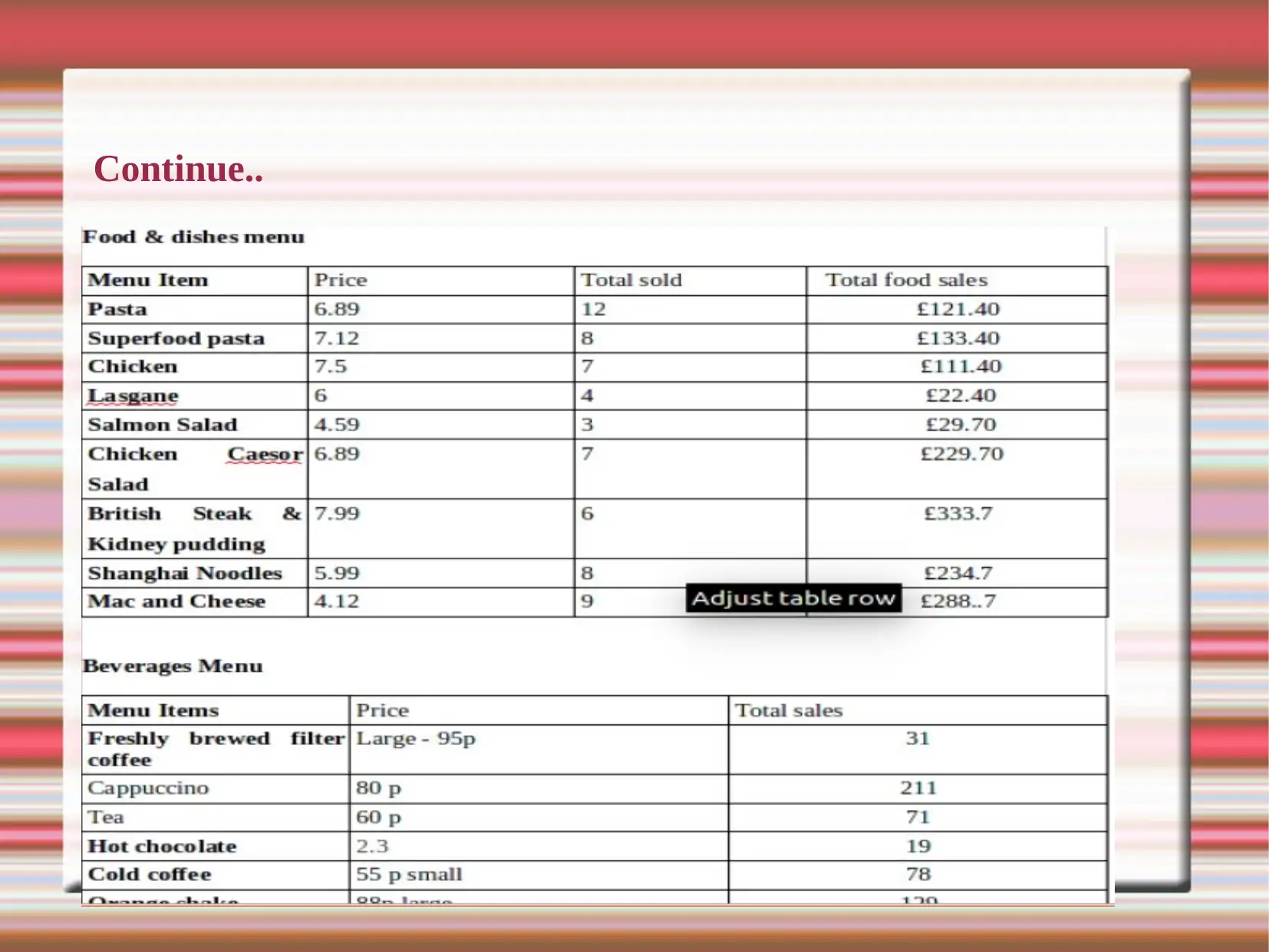Click the £229.70 sales cell
Viewport: 1269px width, 952px height.
[x=957, y=469]
